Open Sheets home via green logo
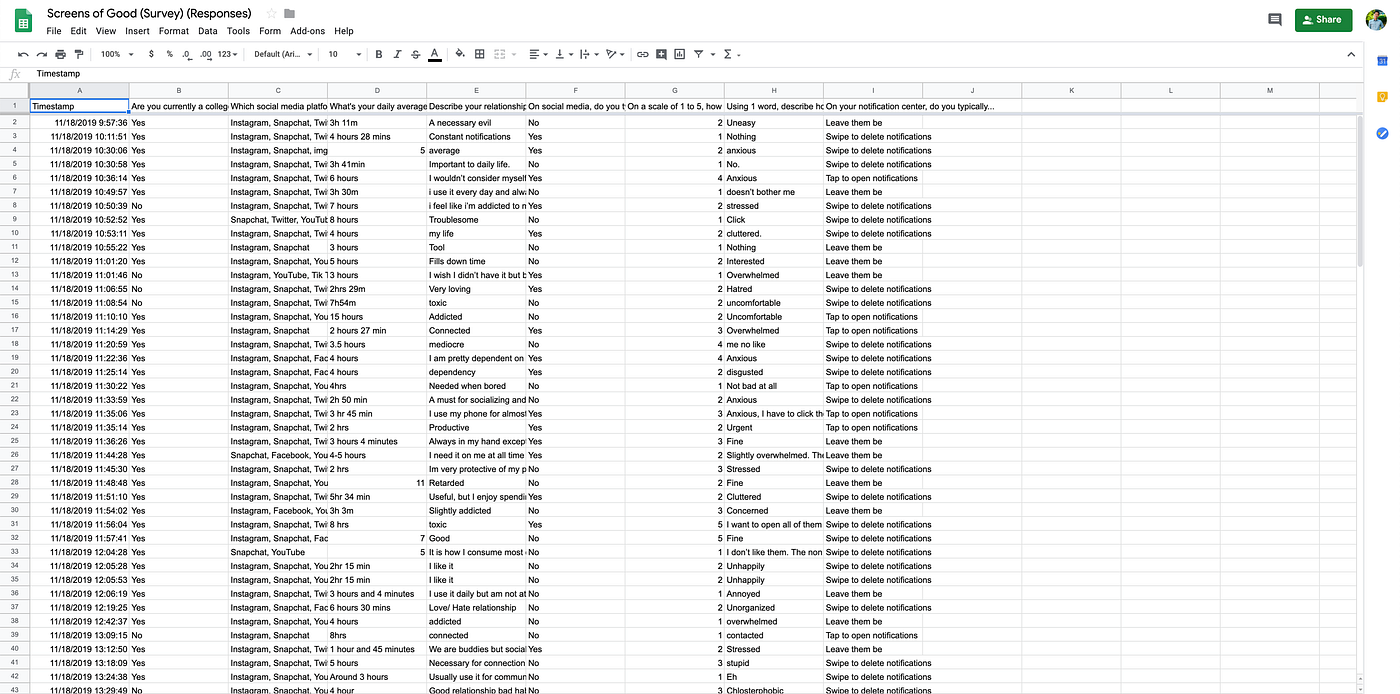1400x694 pixels. click(x=23, y=20)
